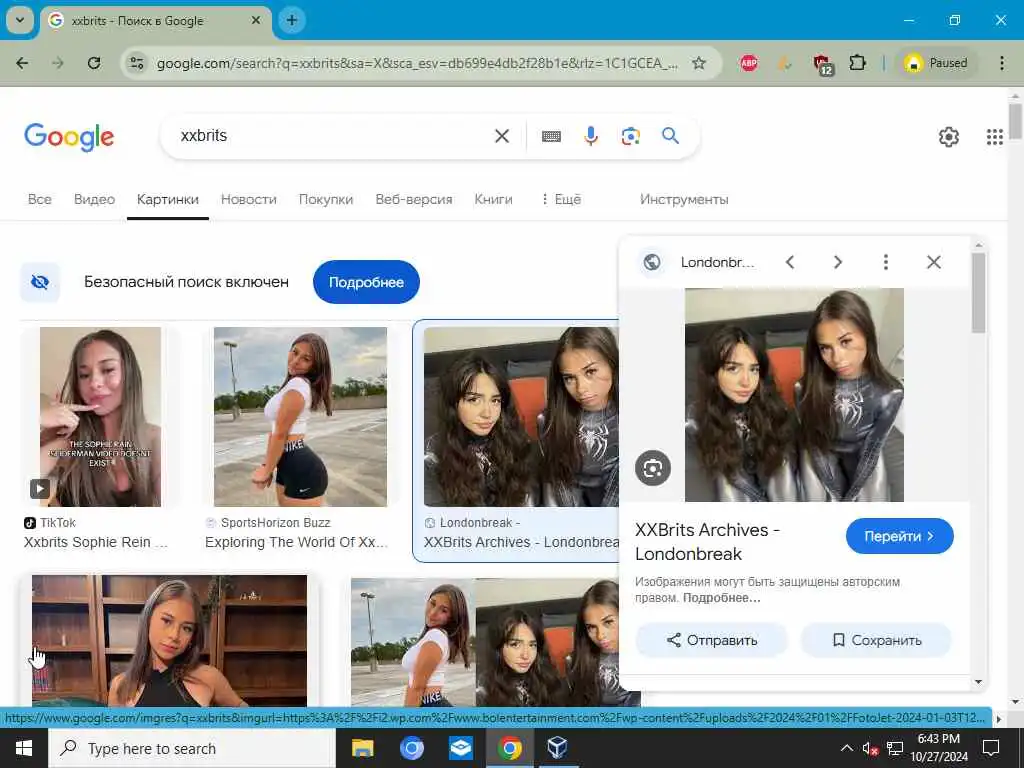
Task: Open site information icon in address bar
Action: (136, 63)
